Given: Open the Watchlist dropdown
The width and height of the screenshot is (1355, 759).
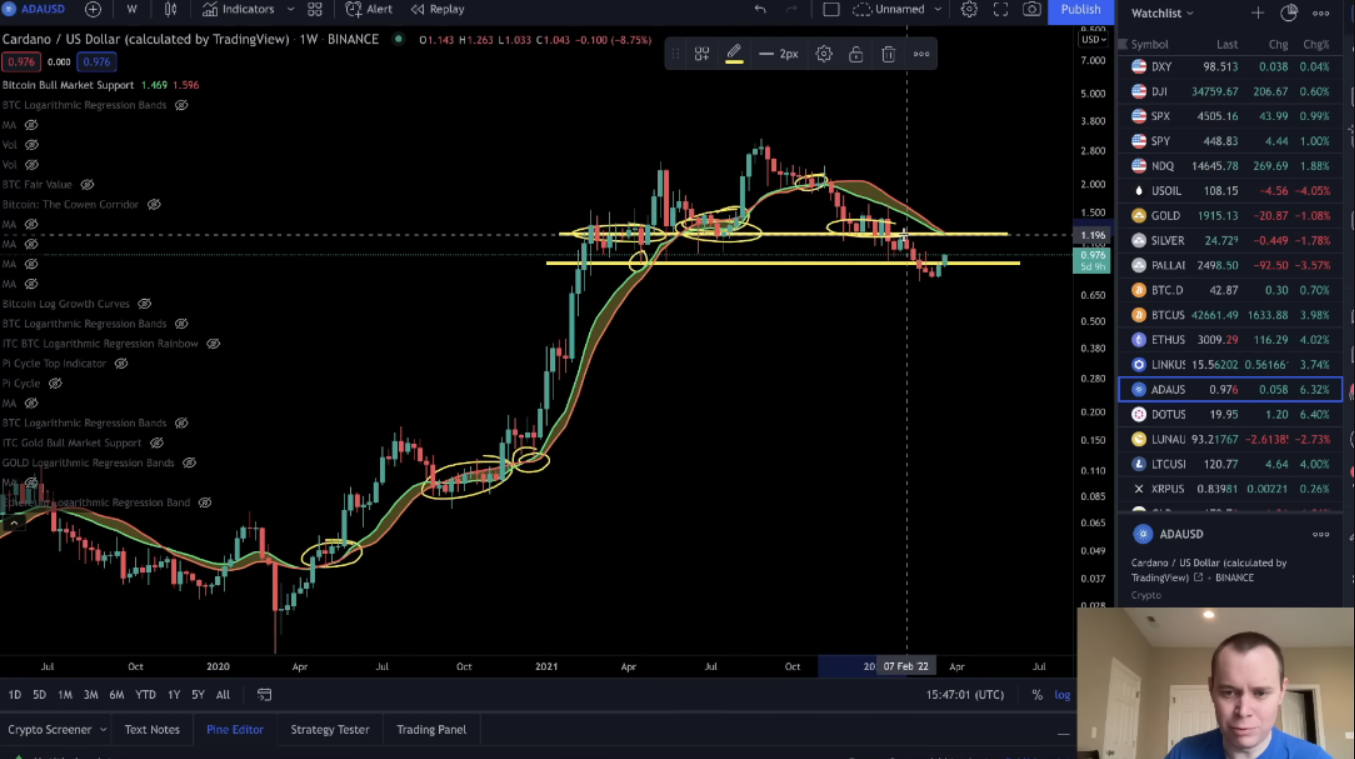Looking at the screenshot, I should [1162, 13].
